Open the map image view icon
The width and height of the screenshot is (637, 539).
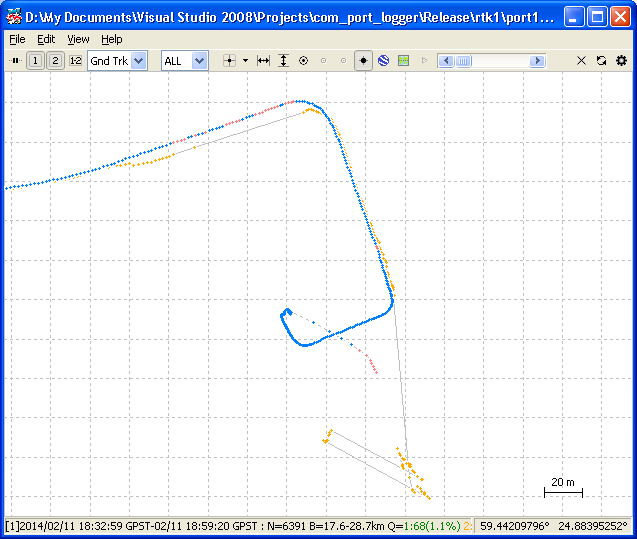pyautogui.click(x=403, y=61)
